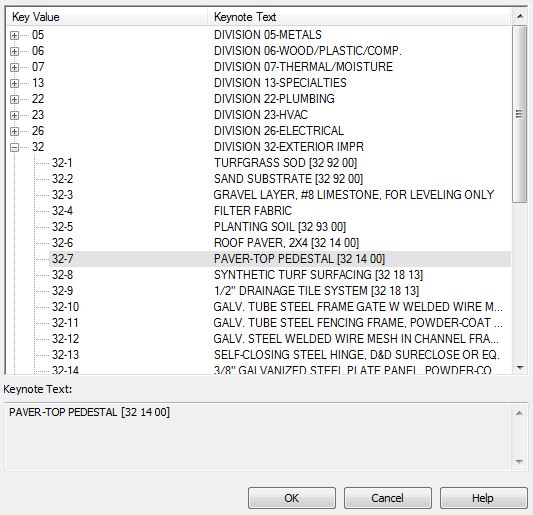
Task: Click the Keynote Text column header
Action: pos(359,17)
